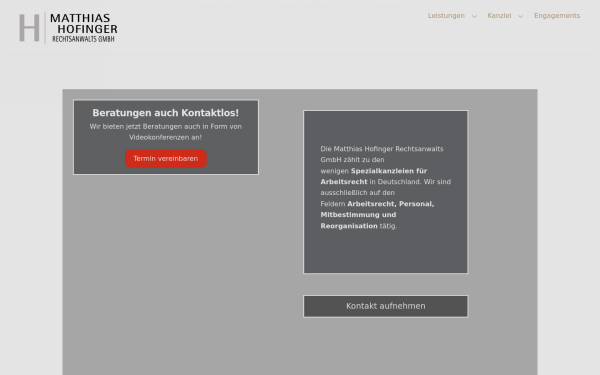Go to the Engagements page

tap(557, 16)
